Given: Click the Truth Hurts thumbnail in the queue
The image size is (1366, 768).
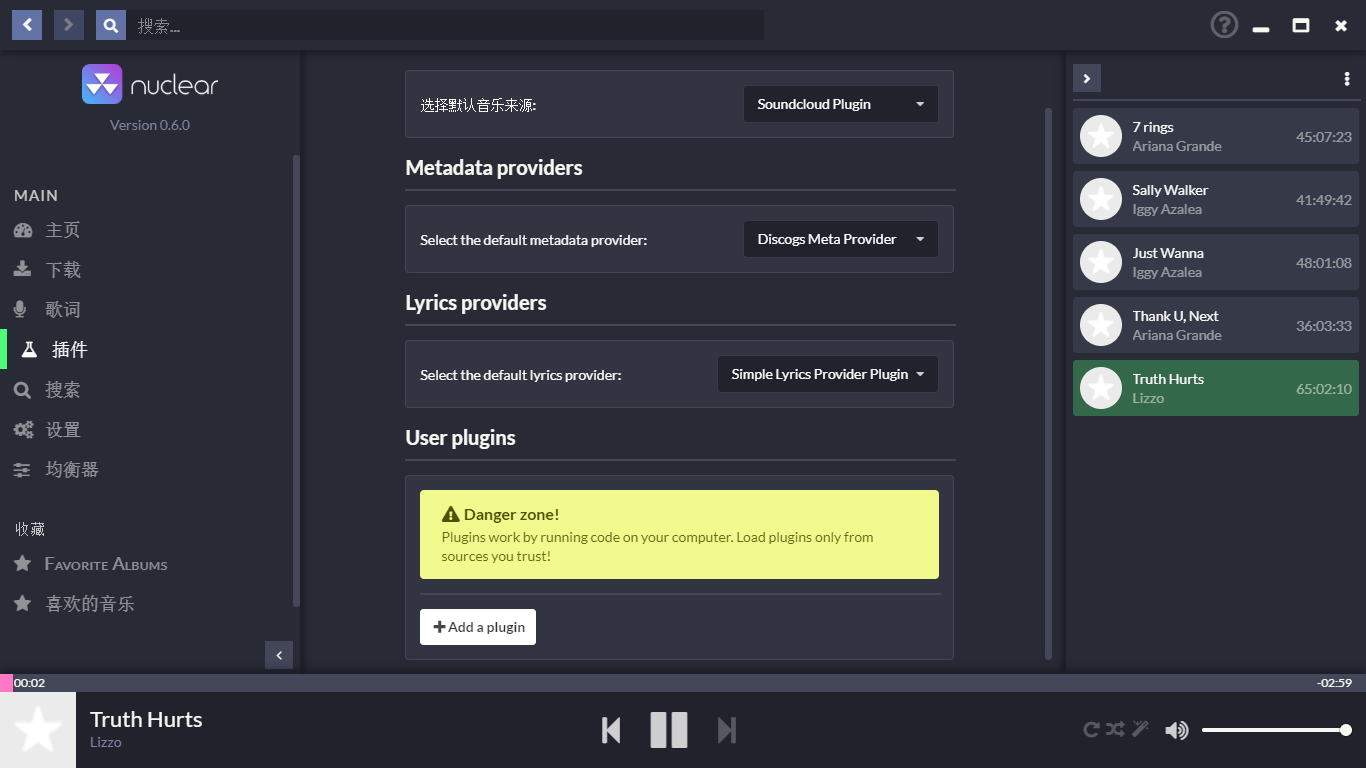Looking at the screenshot, I should 1101,388.
